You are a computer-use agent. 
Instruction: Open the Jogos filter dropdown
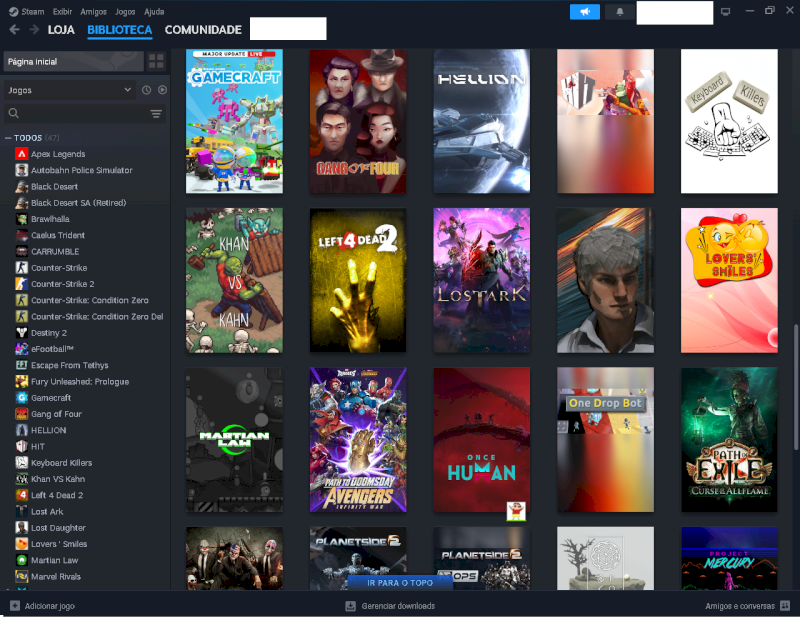(x=70, y=90)
